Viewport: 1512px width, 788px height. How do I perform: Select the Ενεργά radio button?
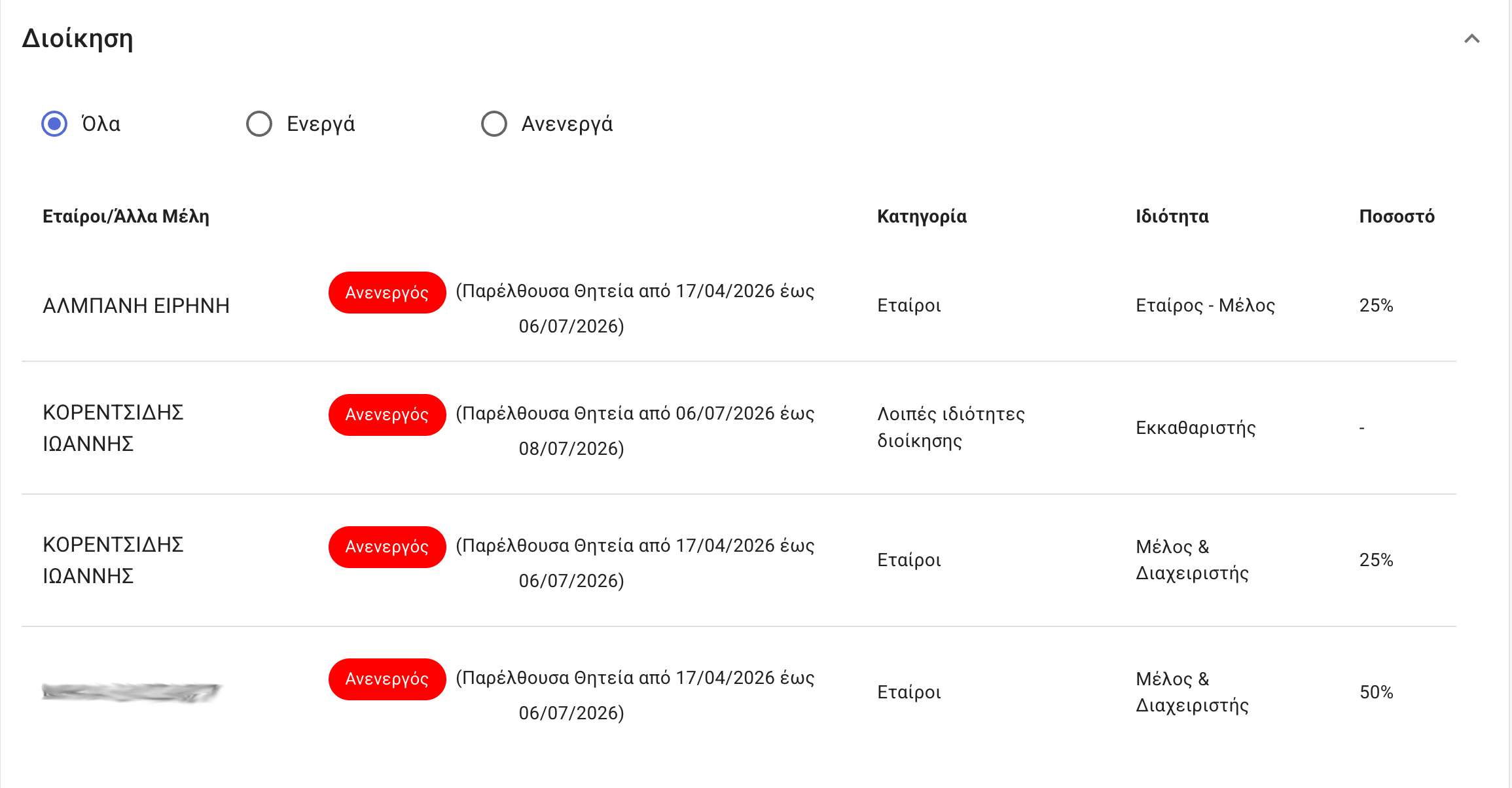(259, 124)
